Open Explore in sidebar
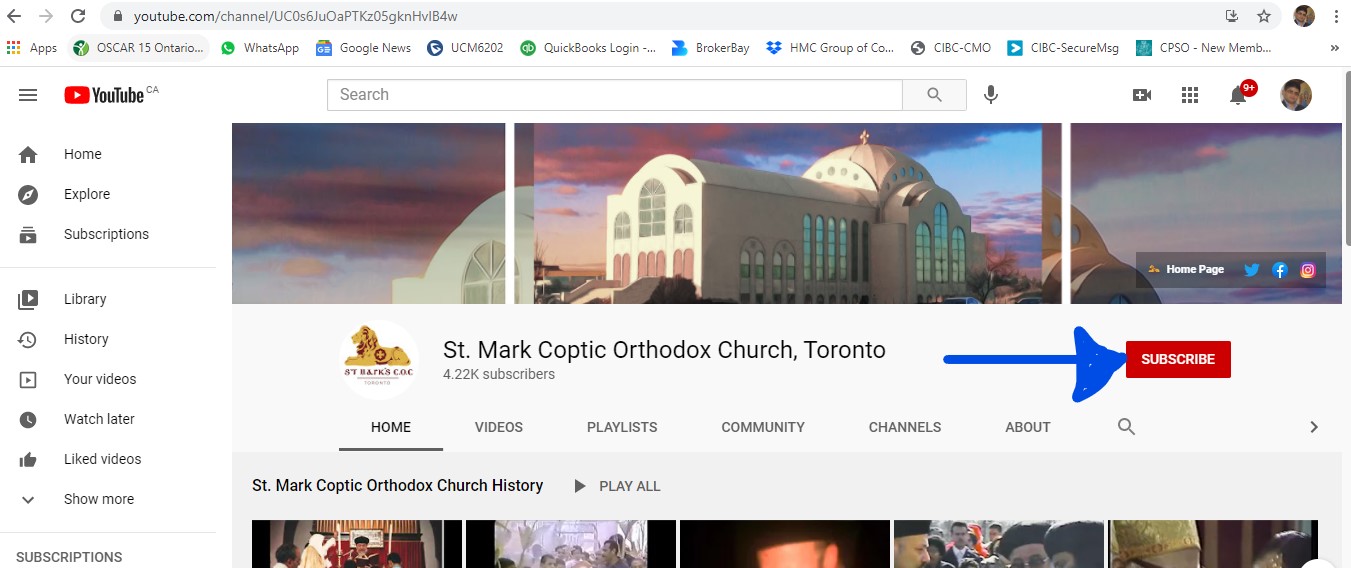The width and height of the screenshot is (1351, 568). point(108,194)
